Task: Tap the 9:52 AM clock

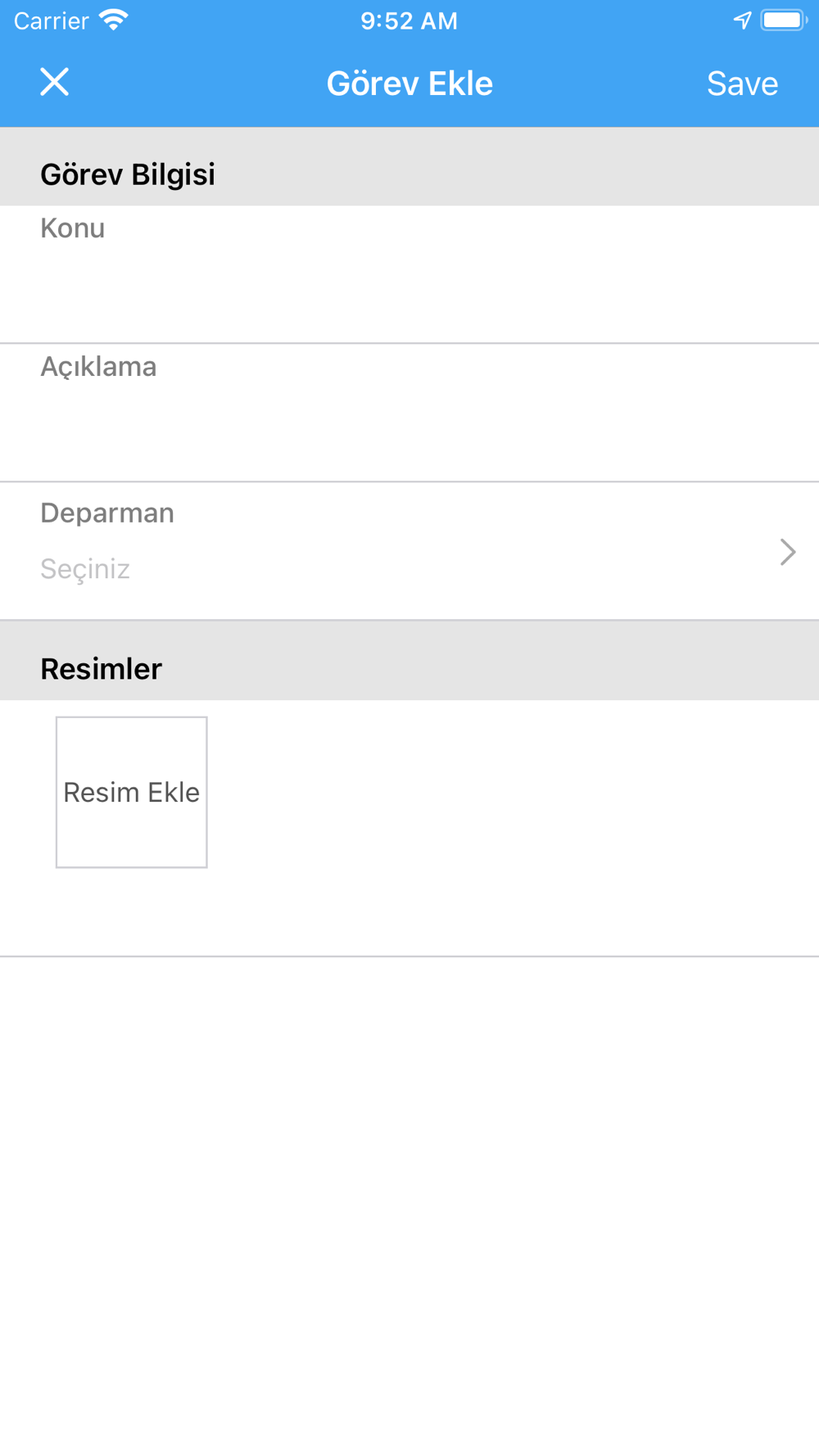Action: (409, 20)
